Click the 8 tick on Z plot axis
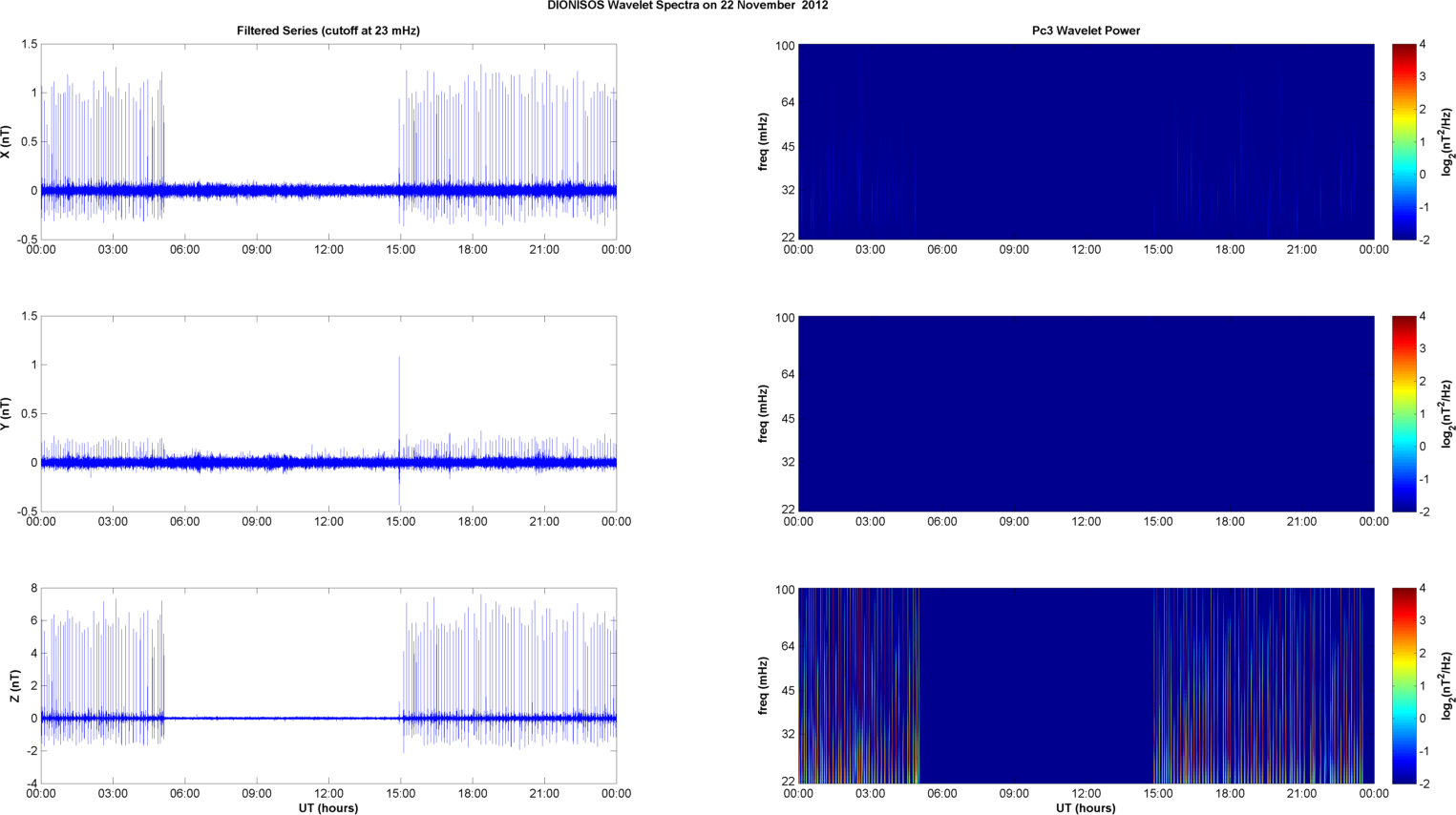This screenshot has height=815, width=1456. click(33, 589)
